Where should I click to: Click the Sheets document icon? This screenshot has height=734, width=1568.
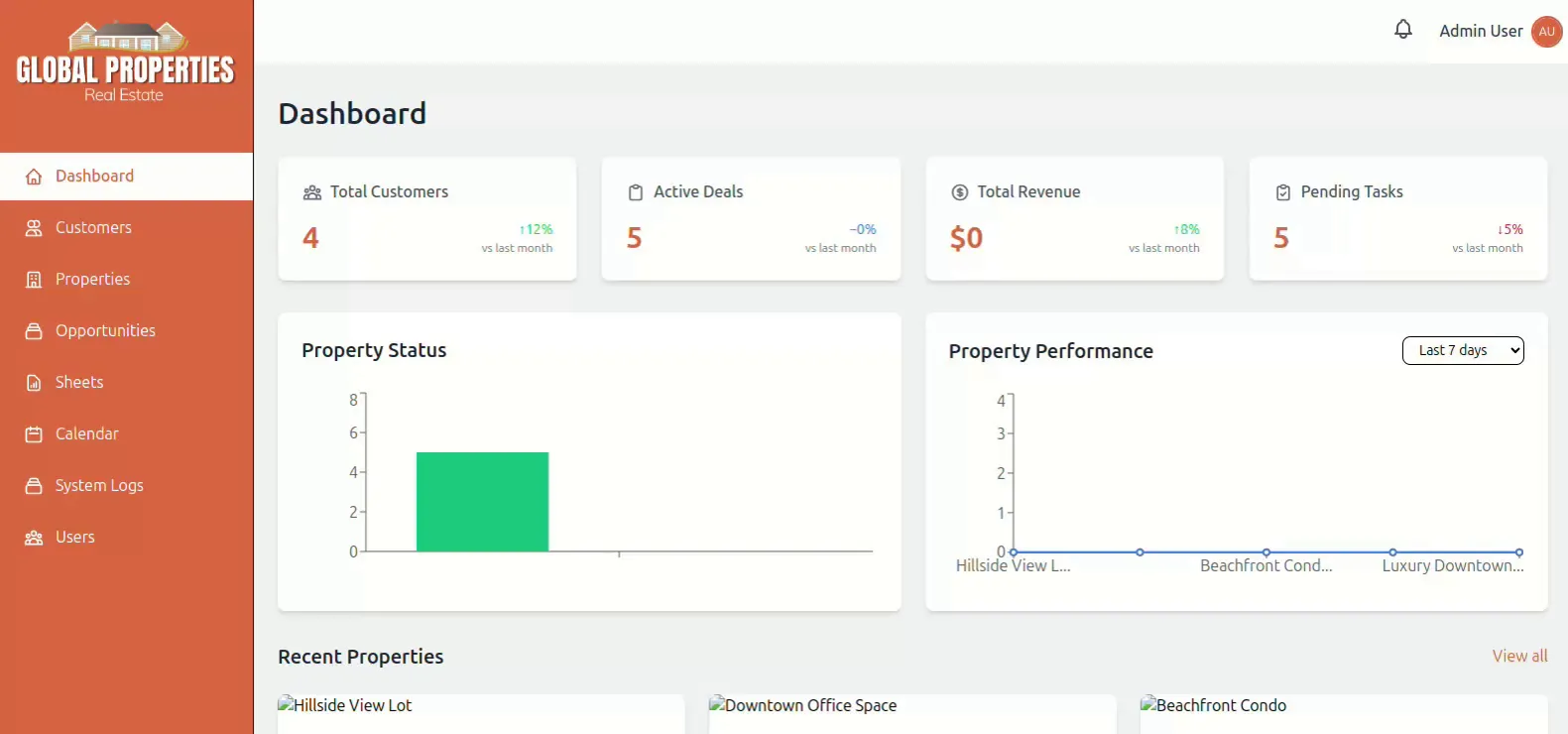click(x=34, y=383)
